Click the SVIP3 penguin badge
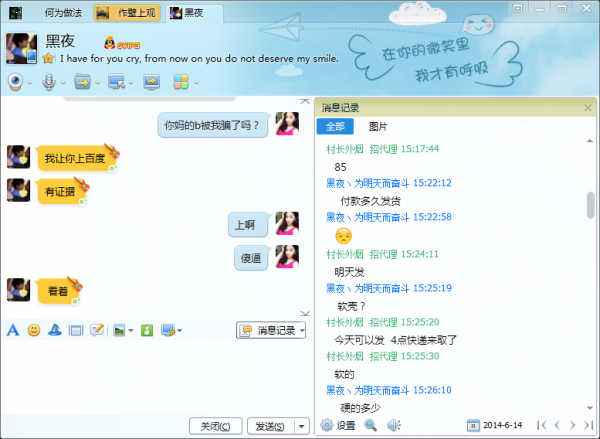The image size is (600, 439). point(122,43)
